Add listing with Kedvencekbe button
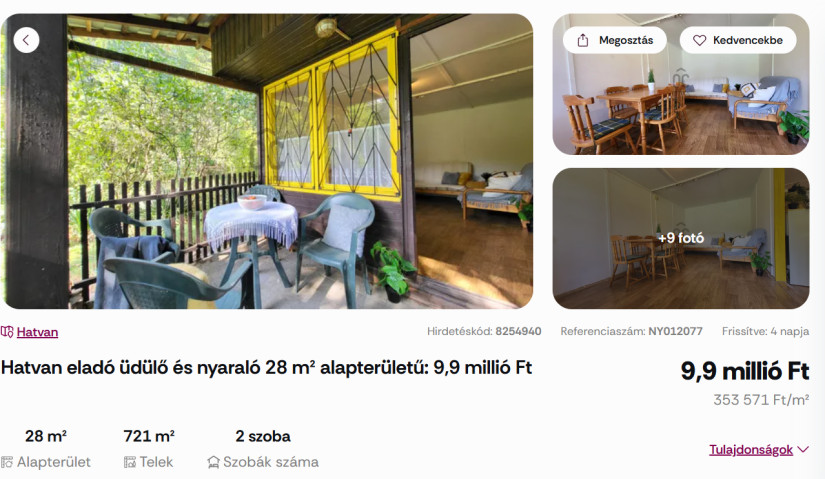 pos(738,40)
